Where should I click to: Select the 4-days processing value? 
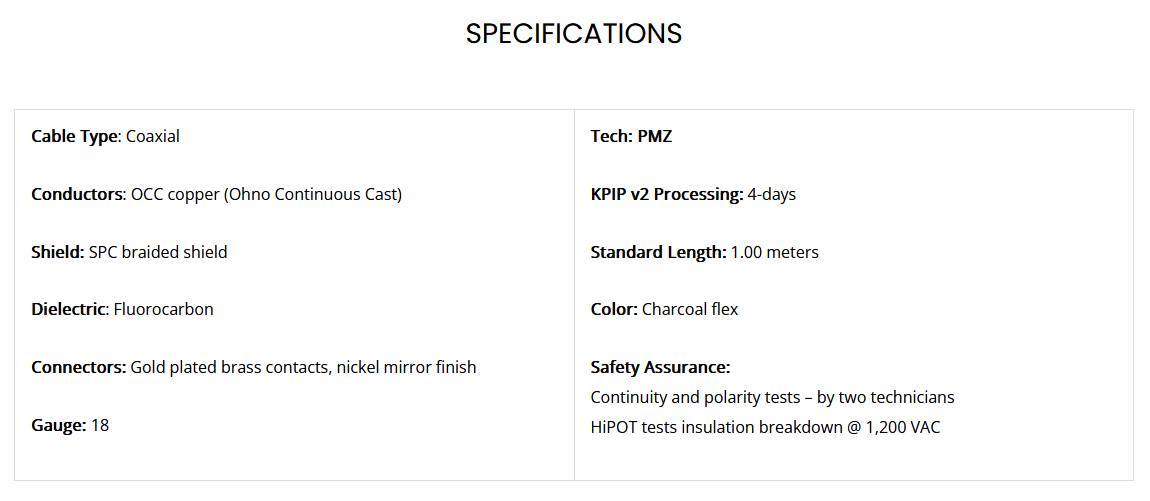(772, 194)
